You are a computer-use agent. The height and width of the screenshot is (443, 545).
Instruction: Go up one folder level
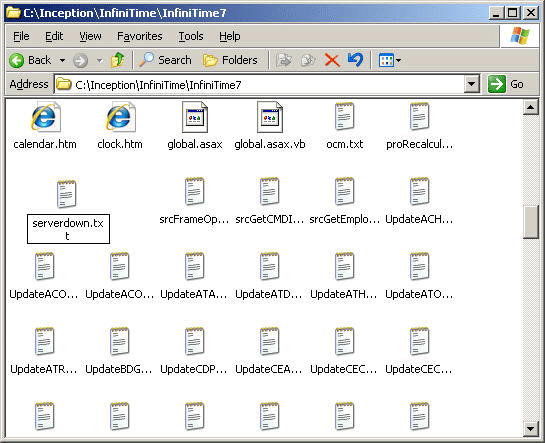117,60
